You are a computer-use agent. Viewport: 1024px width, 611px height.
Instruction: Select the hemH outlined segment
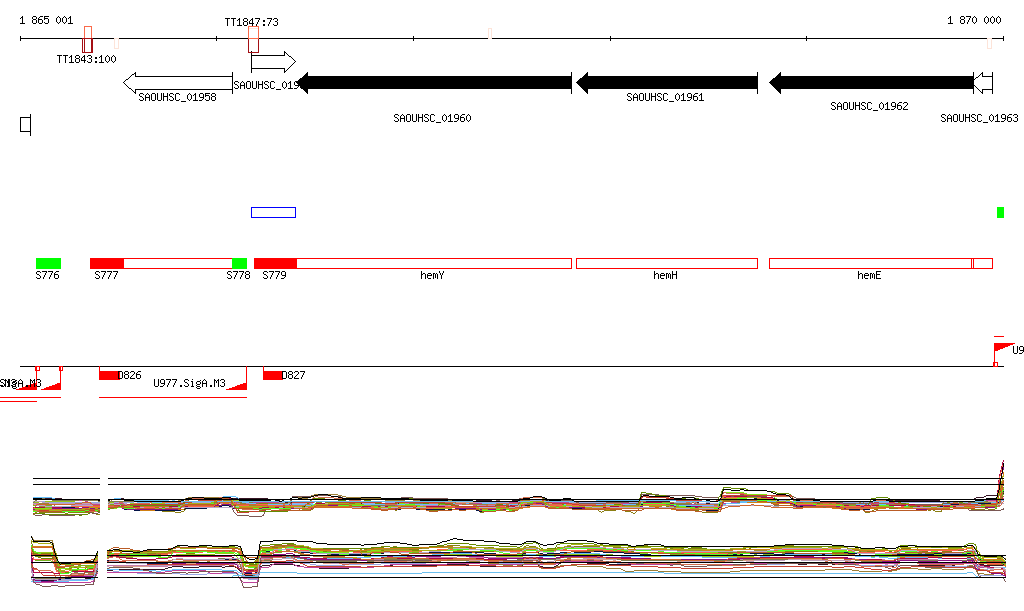(x=667, y=263)
